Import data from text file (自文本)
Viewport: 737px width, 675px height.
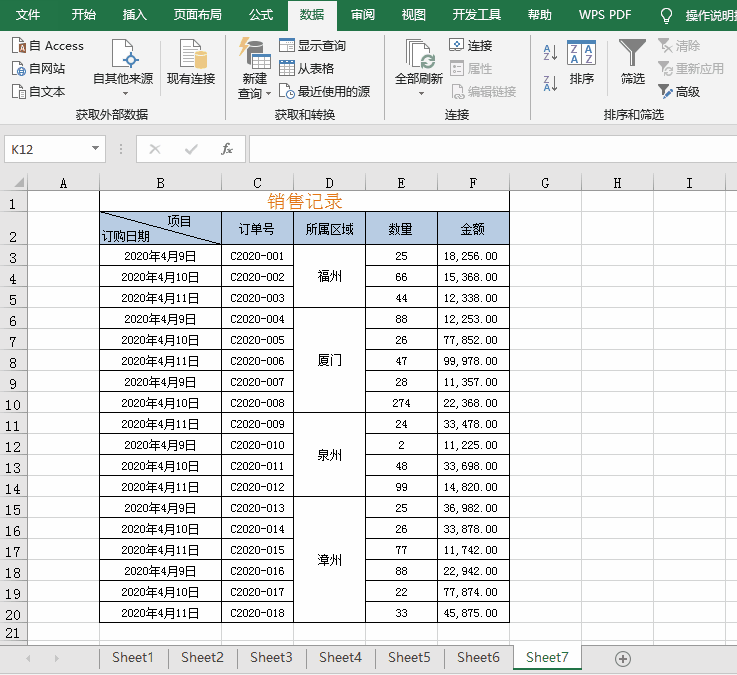[39, 91]
